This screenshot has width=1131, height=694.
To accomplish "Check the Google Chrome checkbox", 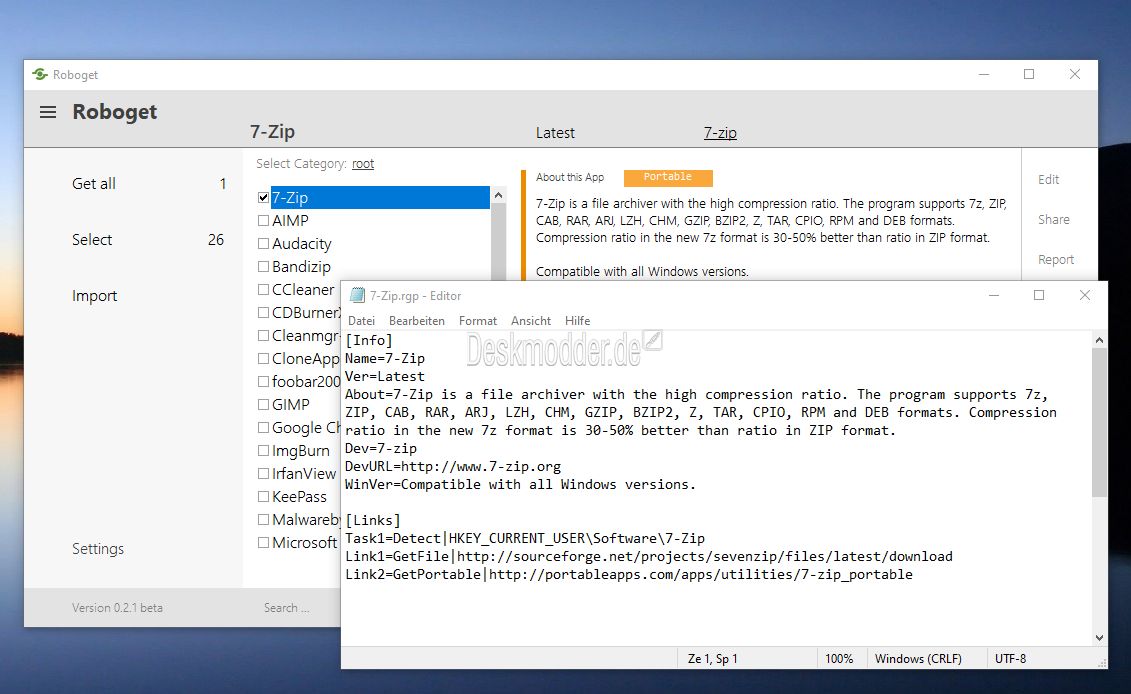I will point(263,428).
